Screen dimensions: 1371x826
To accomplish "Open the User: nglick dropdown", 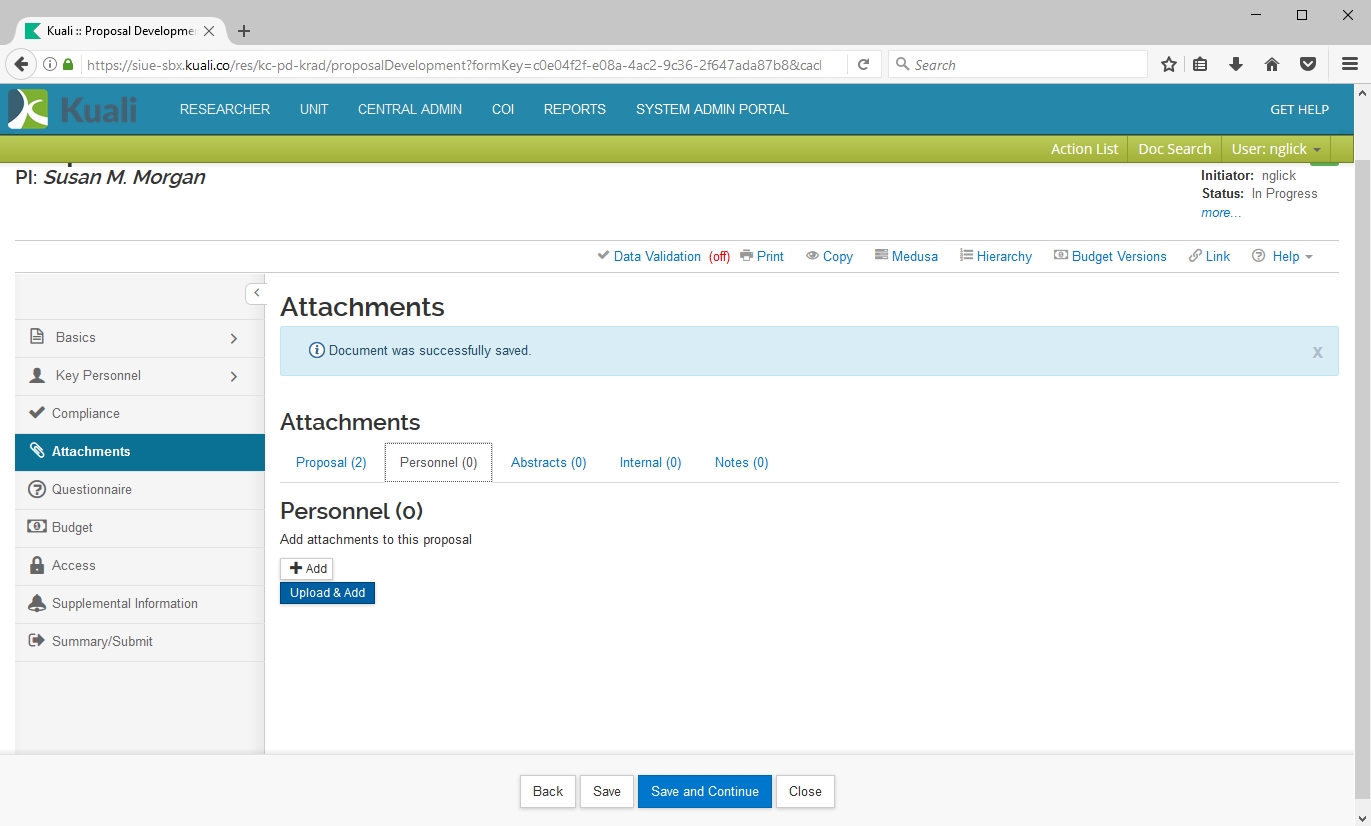I will [x=1276, y=149].
